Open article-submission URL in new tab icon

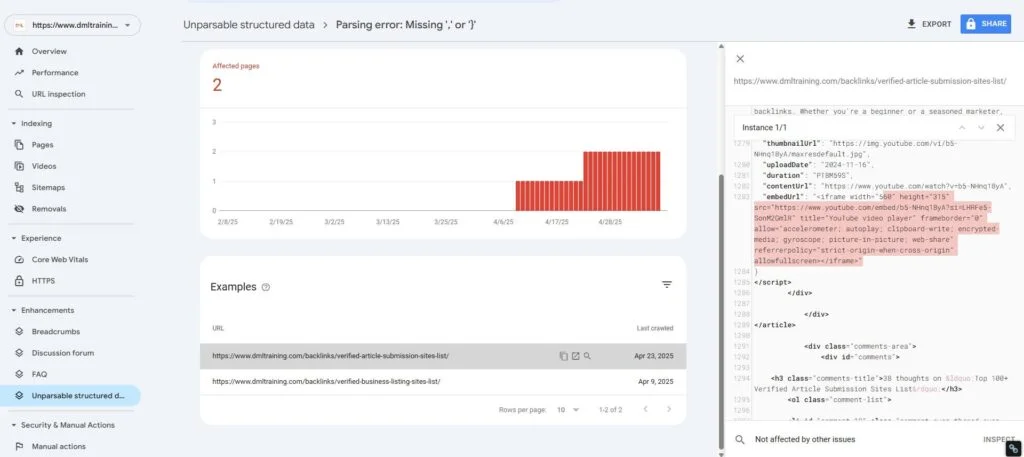click(x=575, y=356)
